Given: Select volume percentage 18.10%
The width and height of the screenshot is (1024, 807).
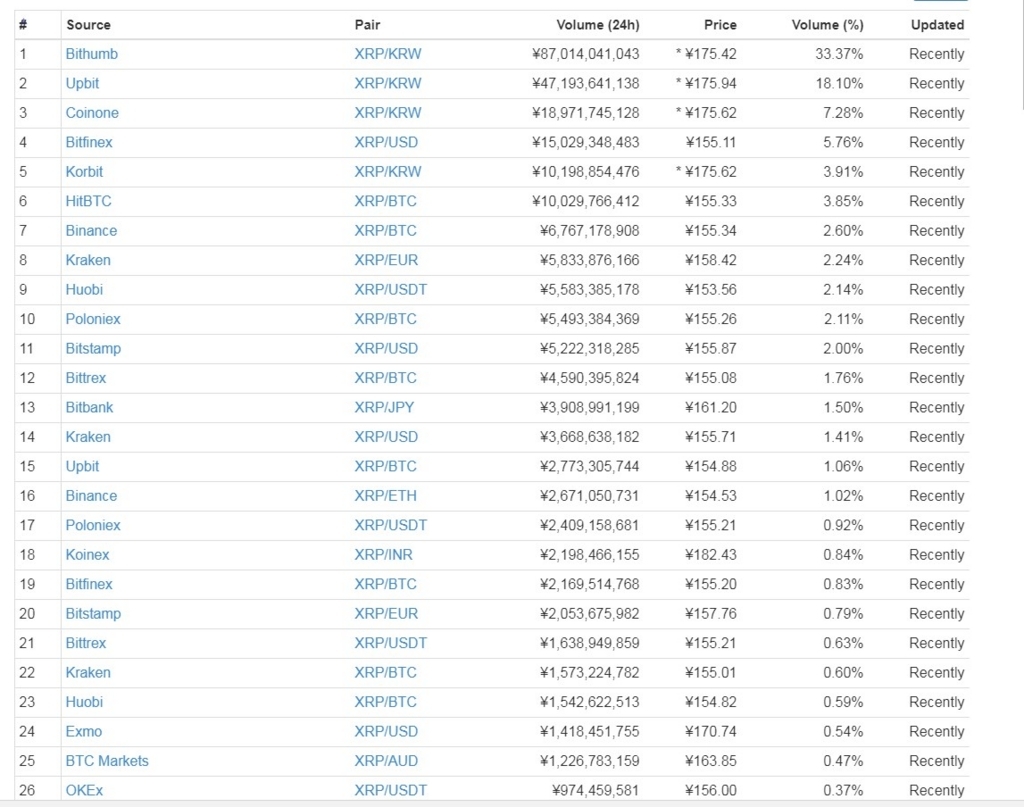Looking at the screenshot, I should point(839,84).
